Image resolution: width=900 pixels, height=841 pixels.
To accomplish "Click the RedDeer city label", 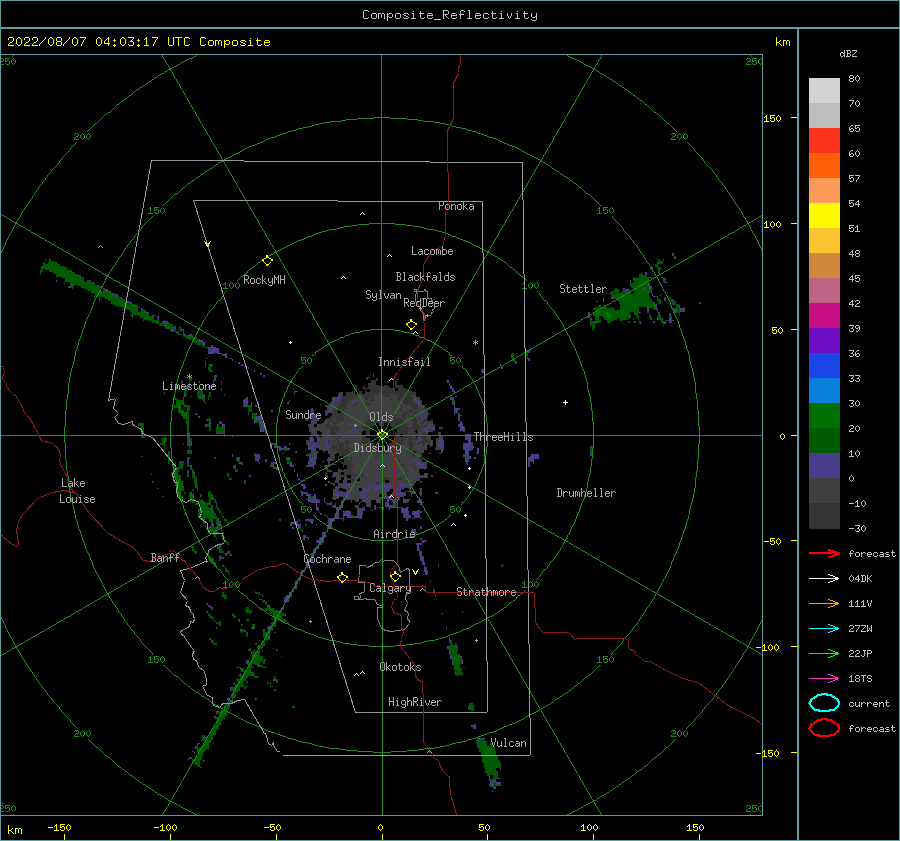I will (x=424, y=303).
